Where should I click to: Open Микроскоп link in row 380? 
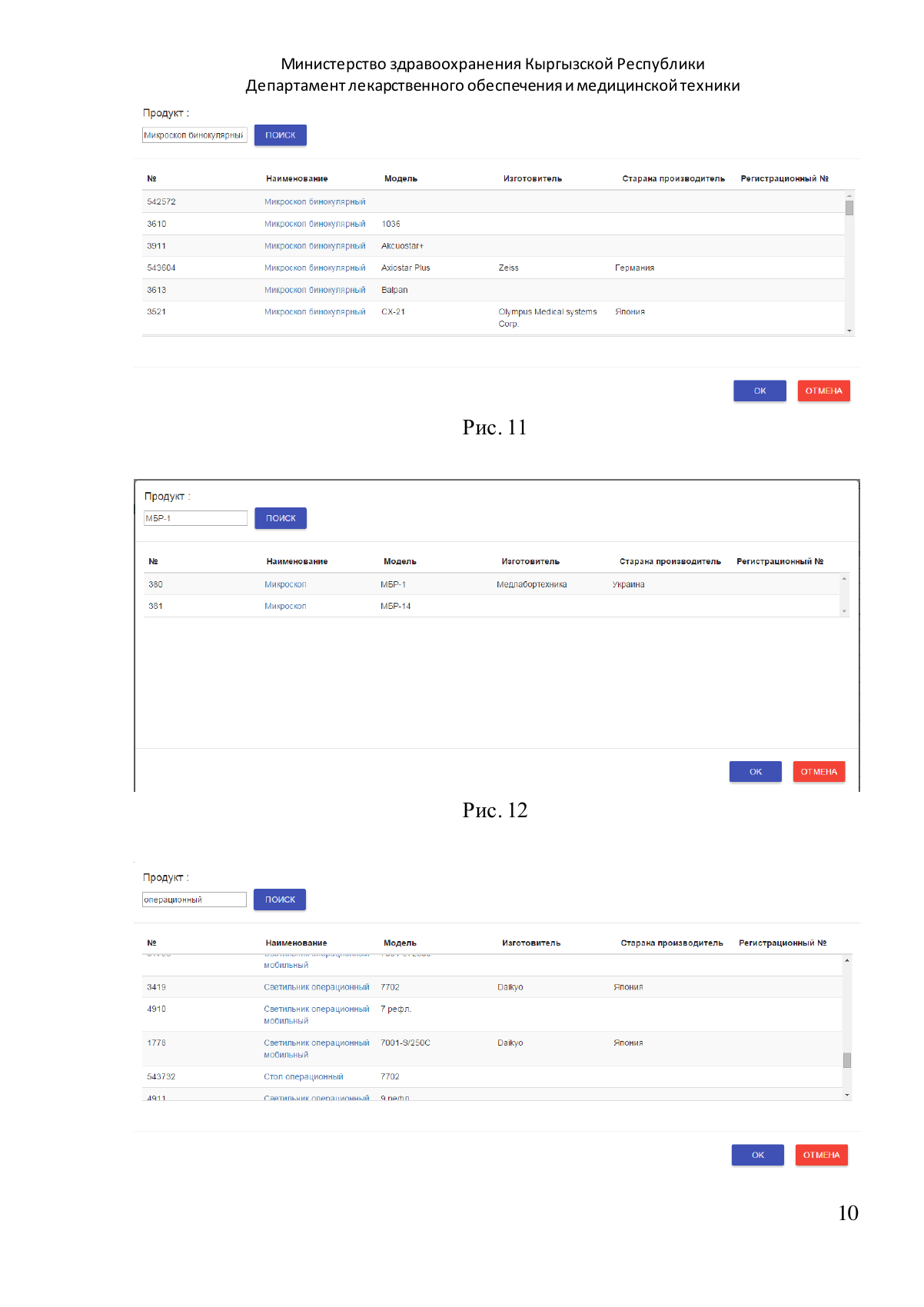click(x=285, y=584)
